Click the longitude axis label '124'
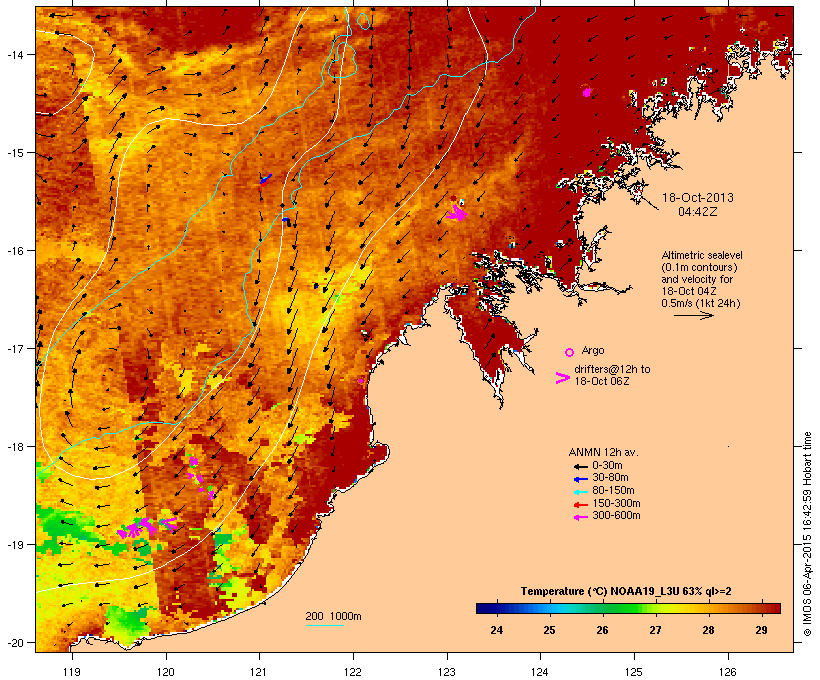 click(540, 672)
